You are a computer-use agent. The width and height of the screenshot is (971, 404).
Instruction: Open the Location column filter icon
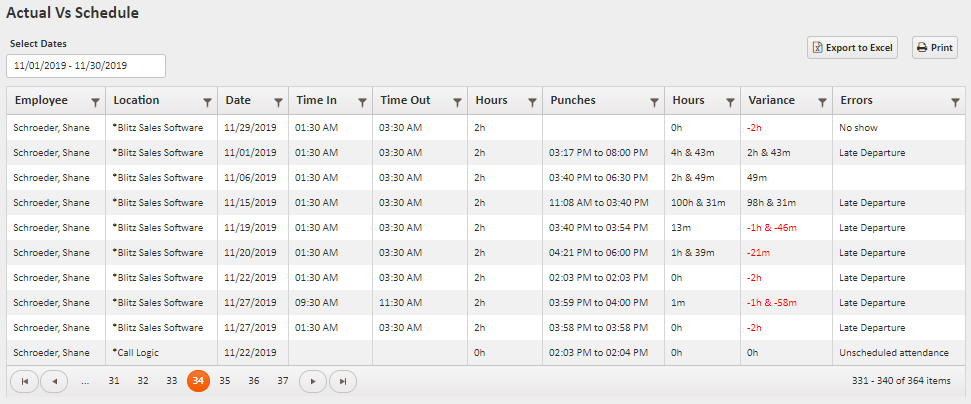[x=208, y=102]
